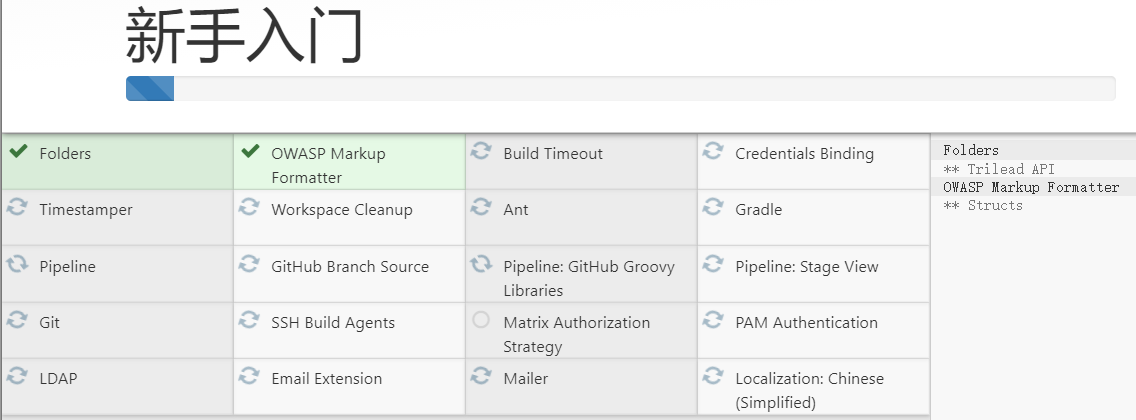Select the Build Timeout plugin label
Screen dimensions: 1136x420
click(x=553, y=154)
